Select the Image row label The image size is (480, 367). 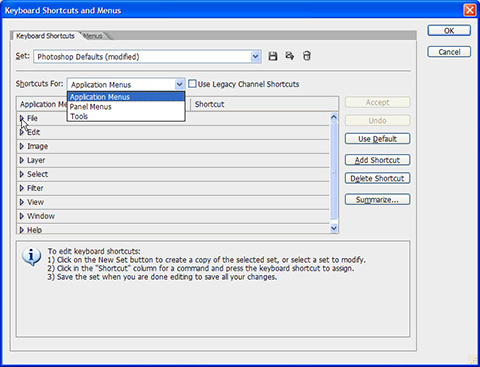click(38, 146)
